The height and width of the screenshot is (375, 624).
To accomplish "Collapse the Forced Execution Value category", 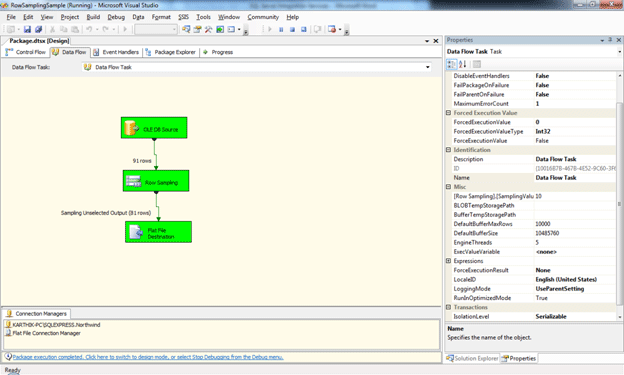I will pos(448,113).
